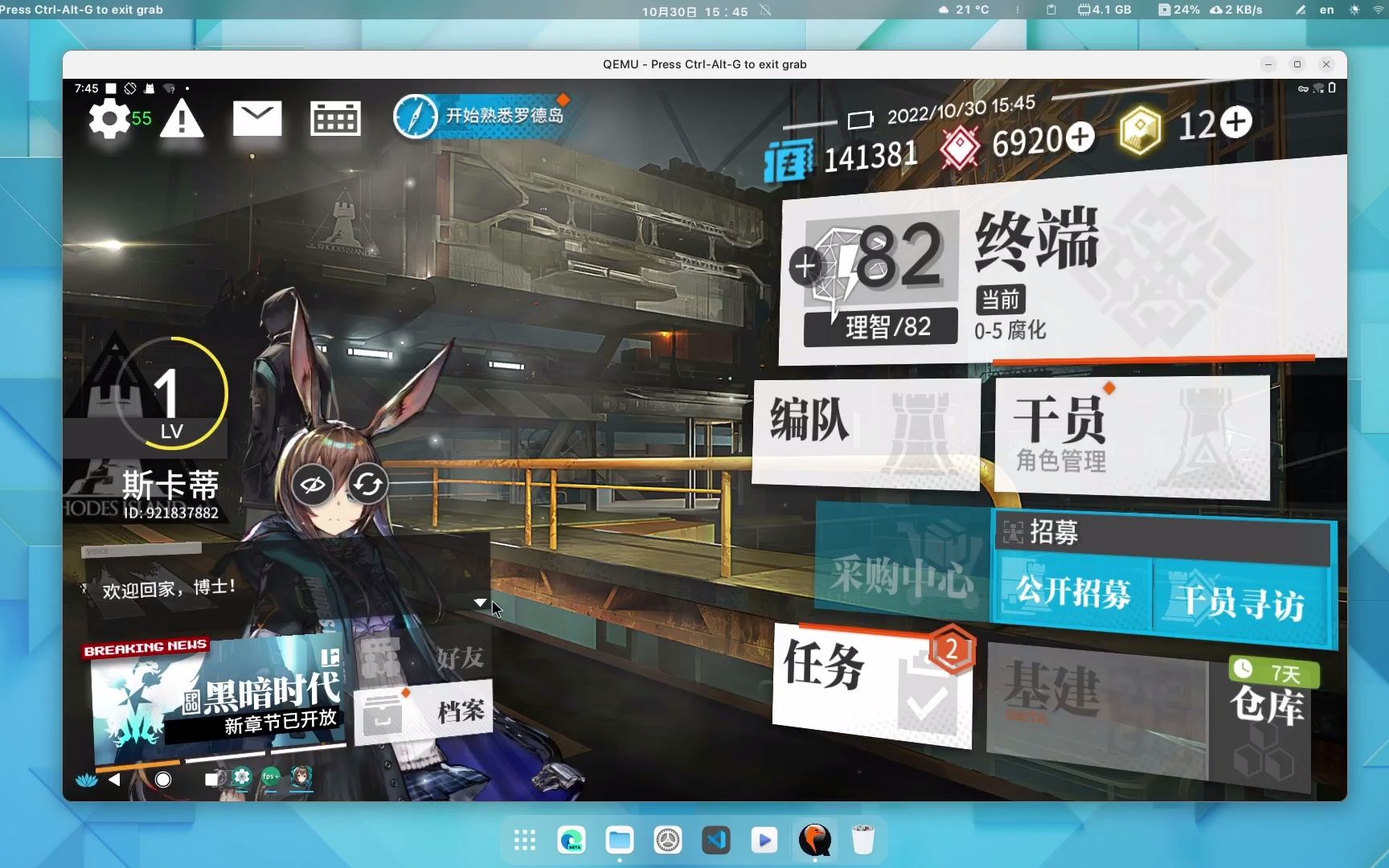Add sanity with the plus near 82
The height and width of the screenshot is (868, 1389).
point(805,266)
